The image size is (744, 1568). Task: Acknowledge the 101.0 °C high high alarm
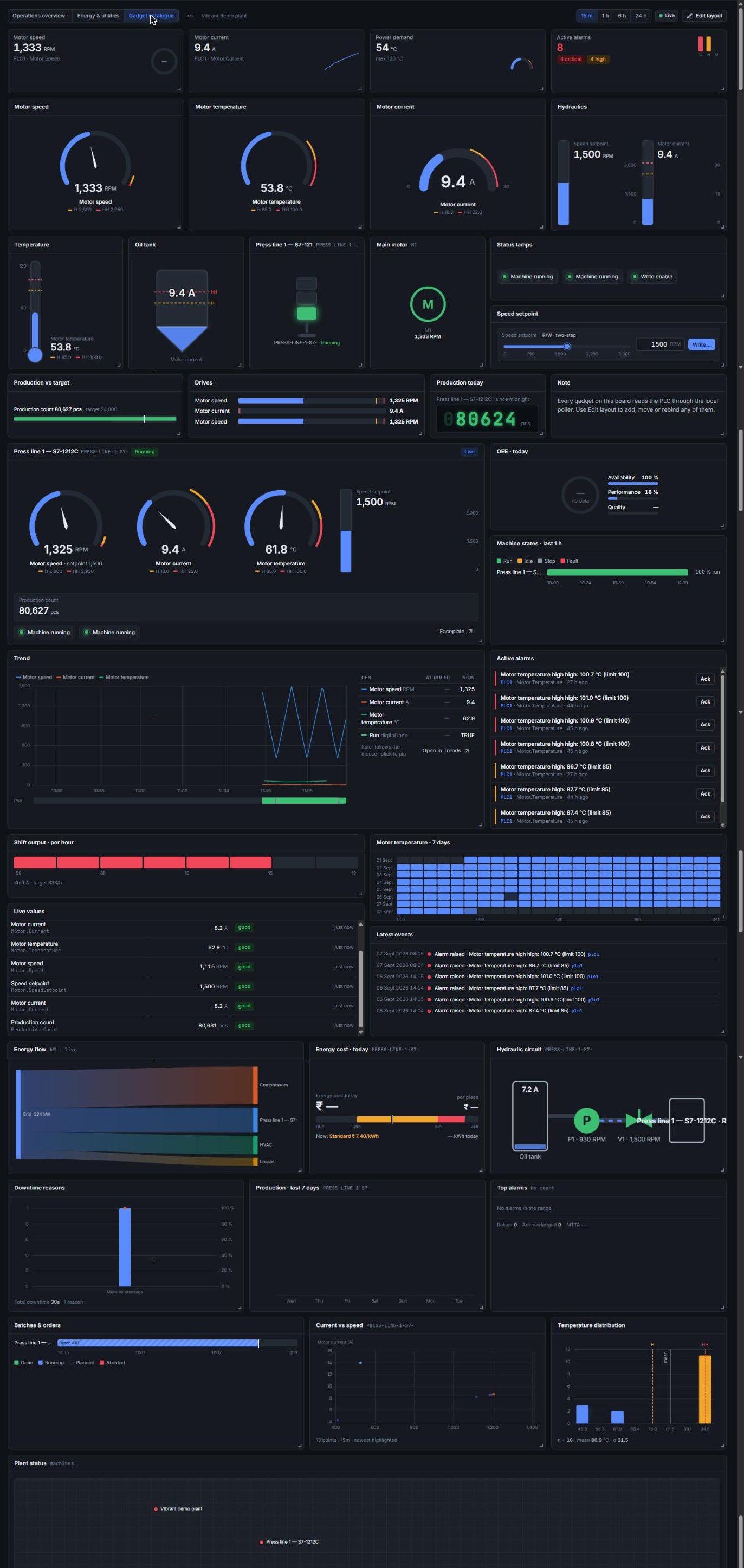coord(705,702)
